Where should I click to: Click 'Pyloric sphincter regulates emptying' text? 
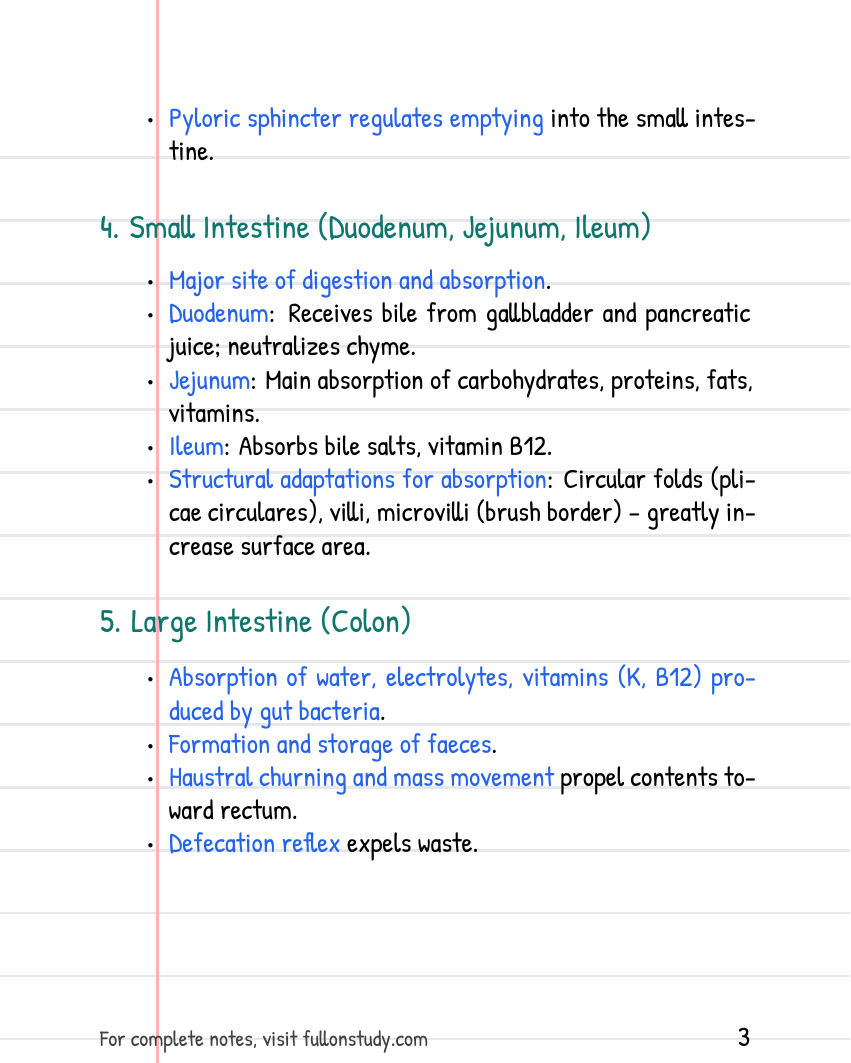[356, 119]
